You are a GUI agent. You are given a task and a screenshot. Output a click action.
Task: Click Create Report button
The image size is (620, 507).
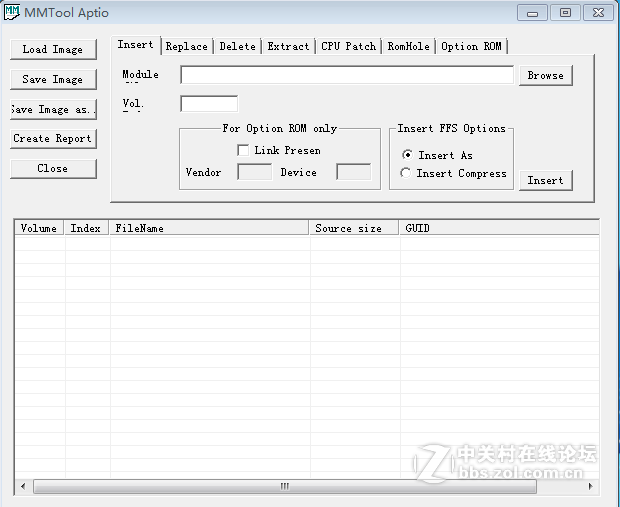[53, 139]
